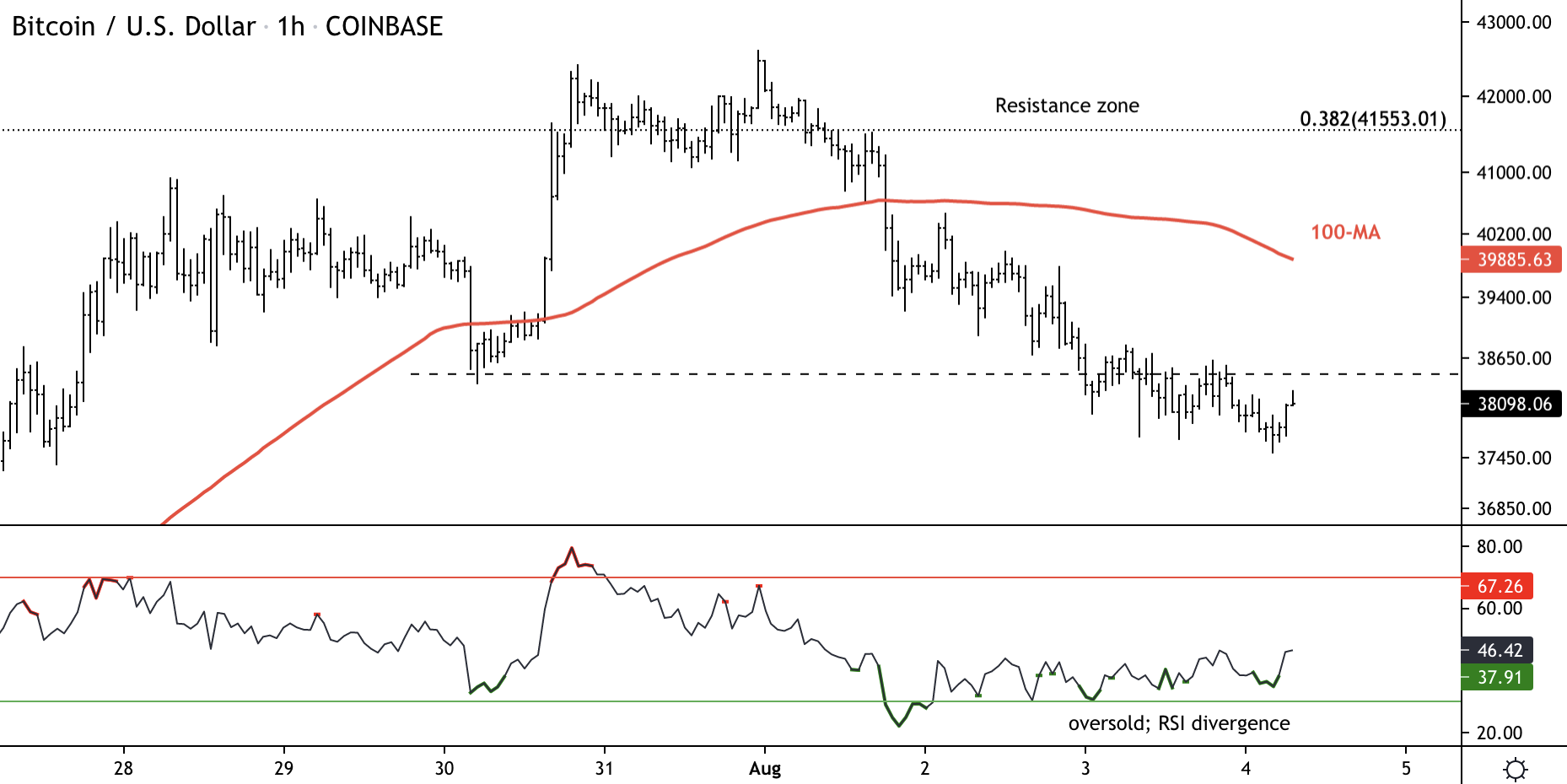This screenshot has height=784, width=1567.
Task: Click the 46.42 RSI value tag
Action: (x=1498, y=651)
